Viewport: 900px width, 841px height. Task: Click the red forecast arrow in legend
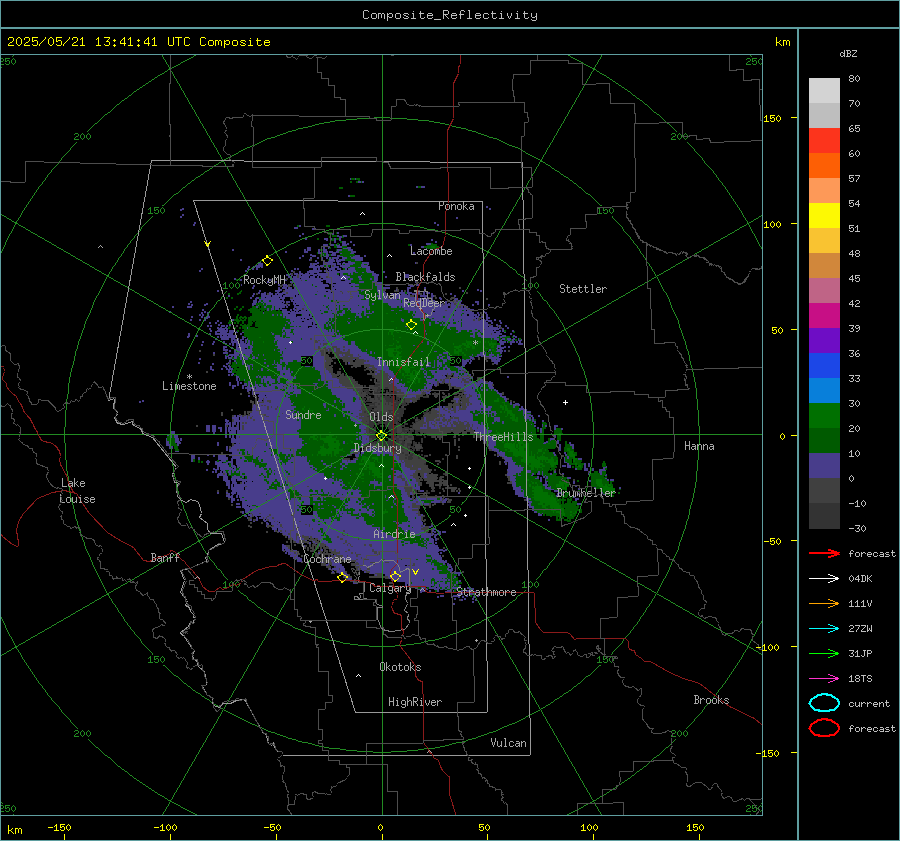[x=824, y=553]
